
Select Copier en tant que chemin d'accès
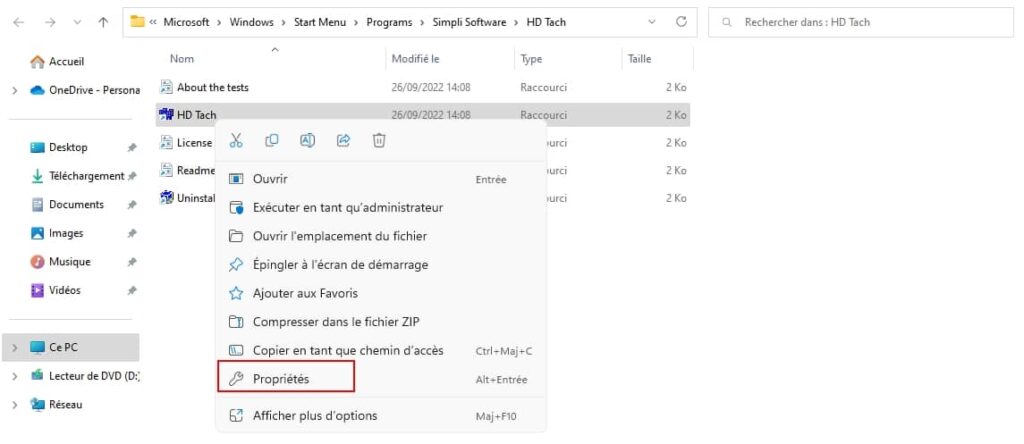coord(381,351)
